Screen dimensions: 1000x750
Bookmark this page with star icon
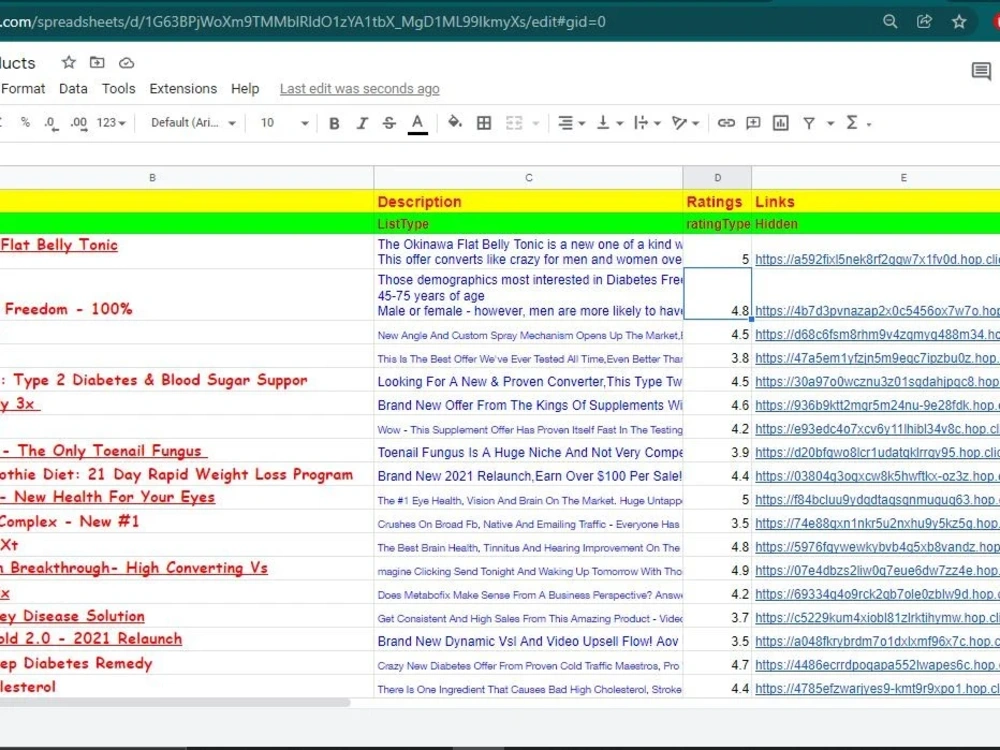959,22
